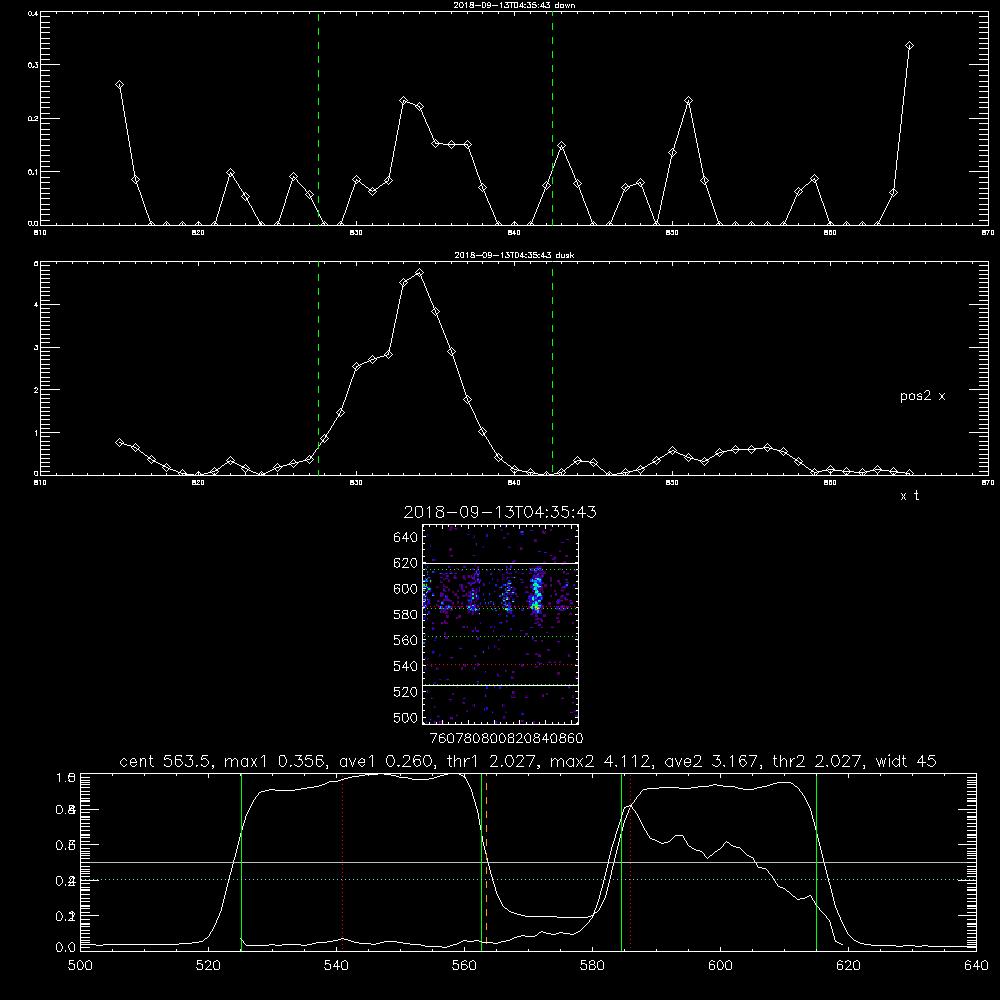Click "580" on the bottom profile plot axis
The width and height of the screenshot is (1000, 1000).
click(x=592, y=966)
